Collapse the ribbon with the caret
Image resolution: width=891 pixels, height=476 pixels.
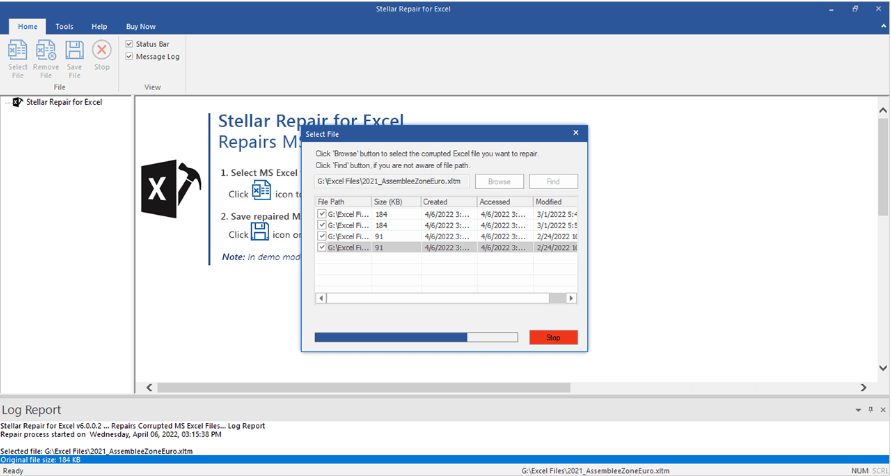(884, 26)
